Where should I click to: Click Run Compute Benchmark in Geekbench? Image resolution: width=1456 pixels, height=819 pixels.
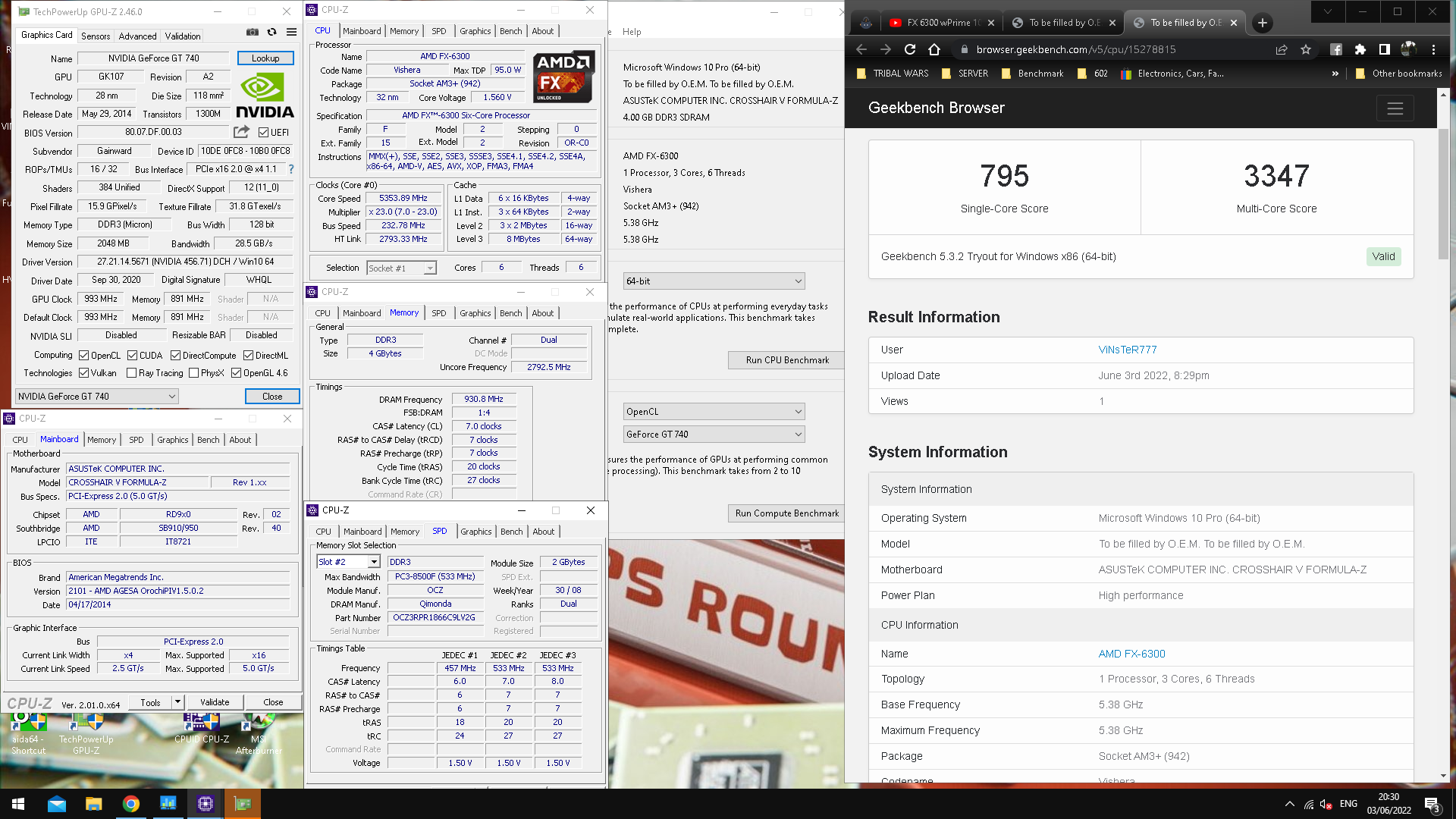pos(787,513)
